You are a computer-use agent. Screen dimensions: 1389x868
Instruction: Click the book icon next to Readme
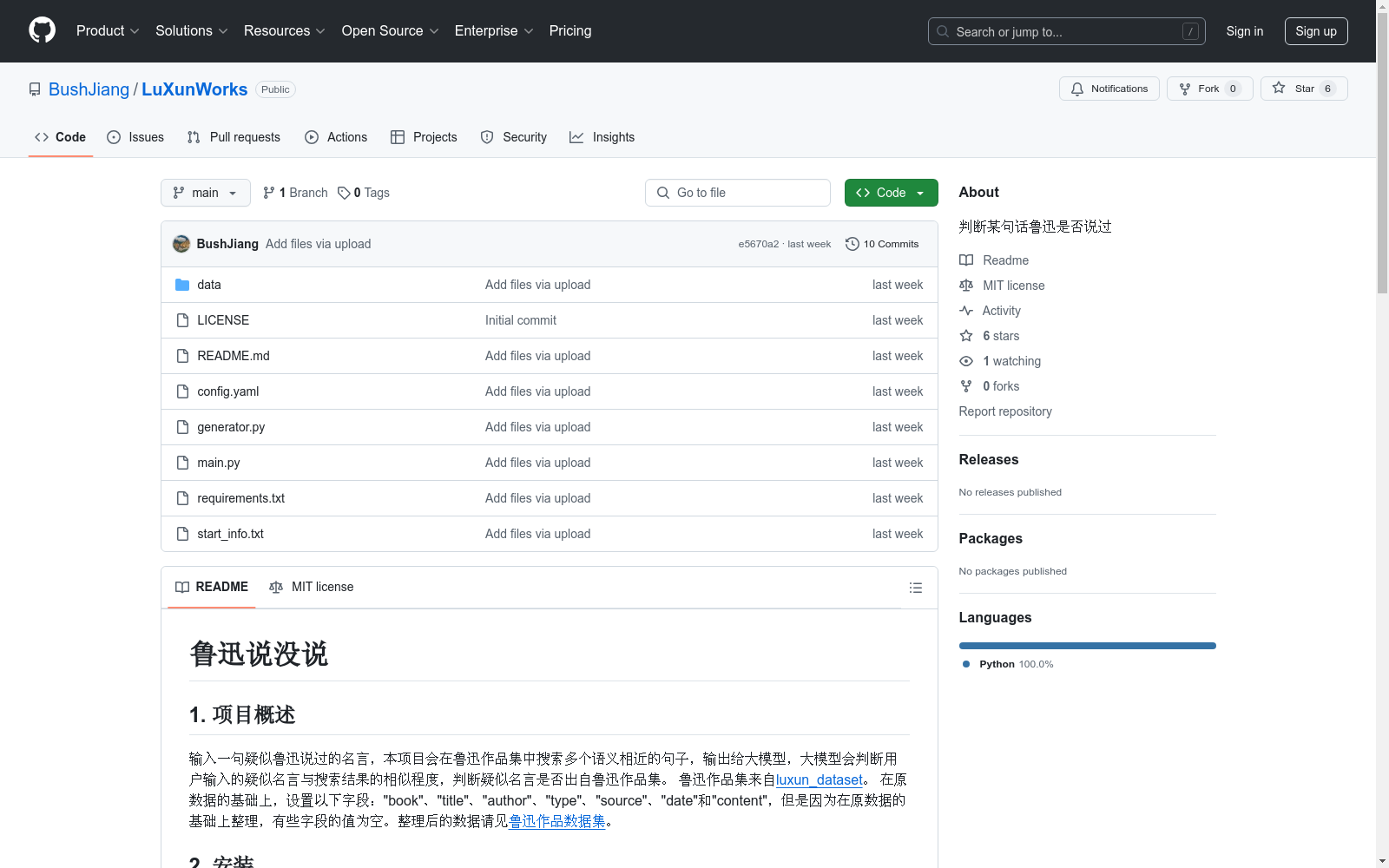click(x=966, y=260)
